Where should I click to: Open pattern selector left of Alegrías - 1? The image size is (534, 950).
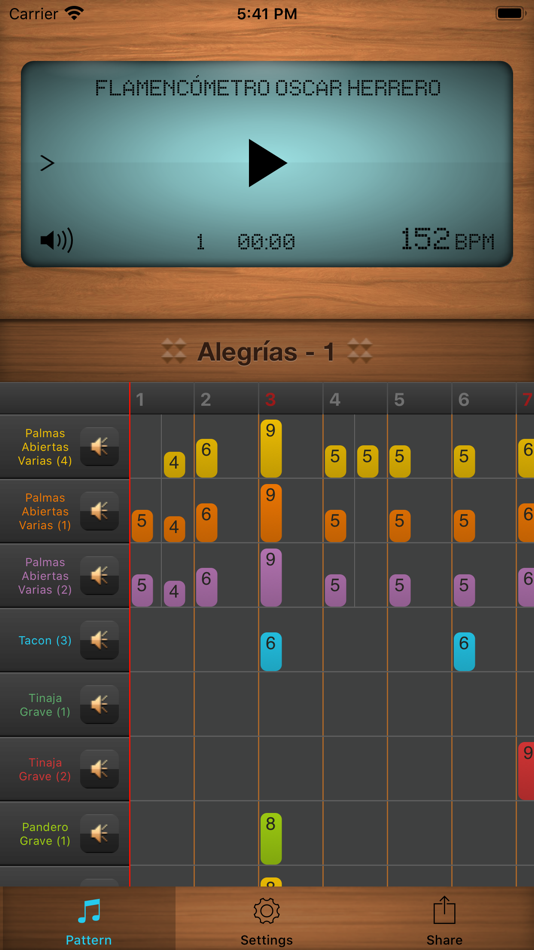[x=174, y=351]
